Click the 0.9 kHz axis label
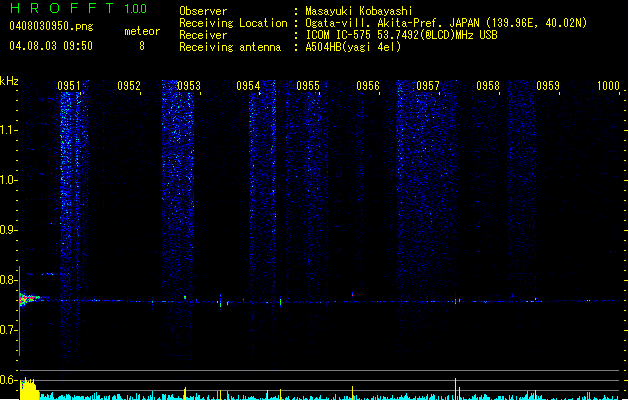The width and height of the screenshot is (629, 400). [x=8, y=230]
